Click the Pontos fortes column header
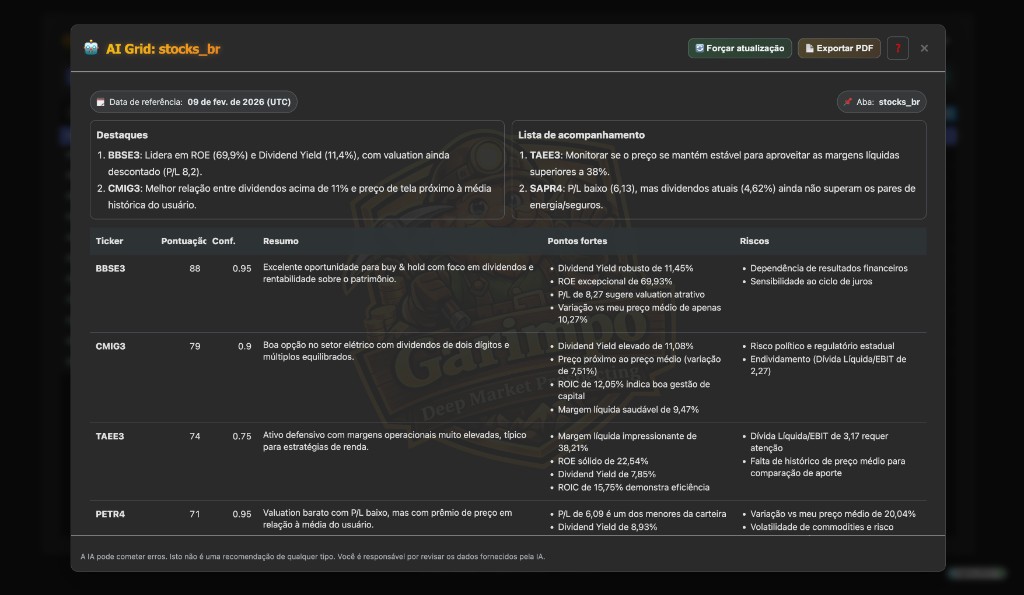Image resolution: width=1024 pixels, height=595 pixels. 577,241
